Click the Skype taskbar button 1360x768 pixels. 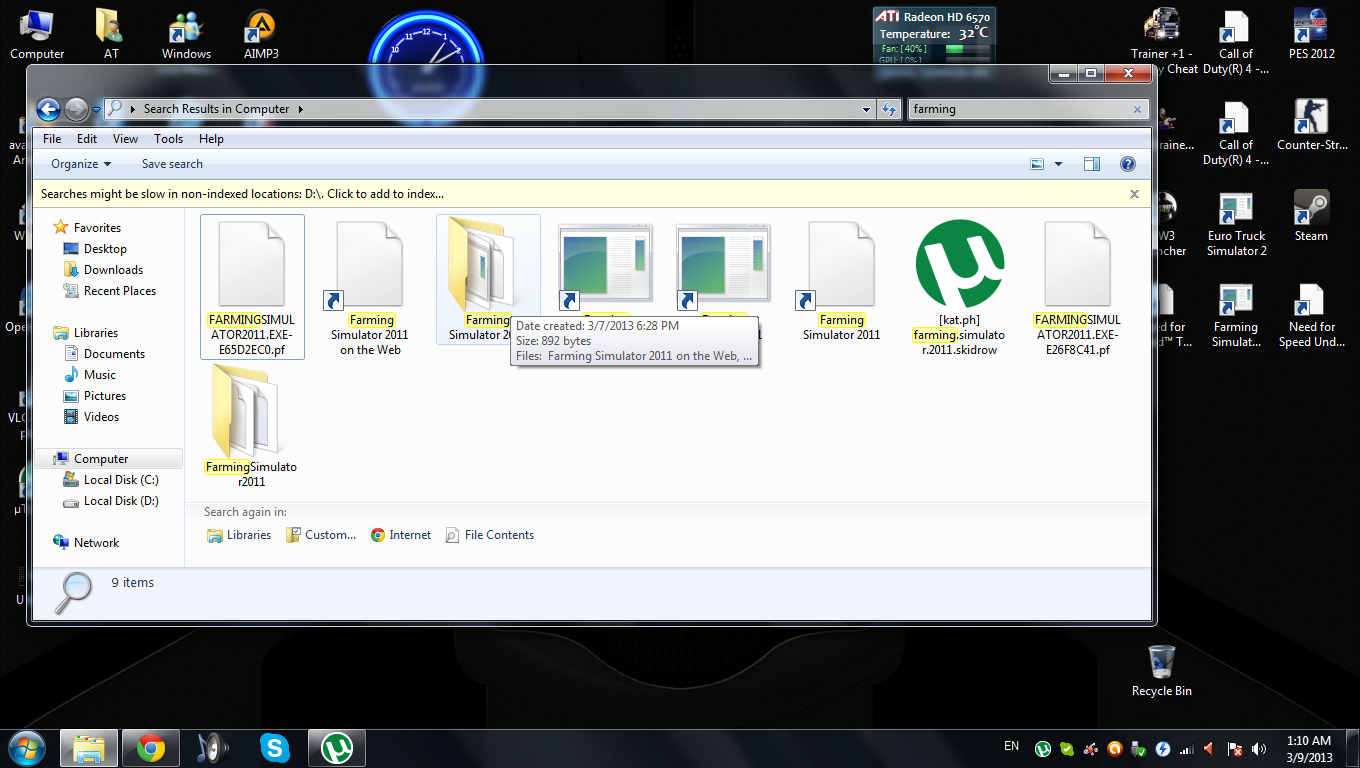pos(275,748)
